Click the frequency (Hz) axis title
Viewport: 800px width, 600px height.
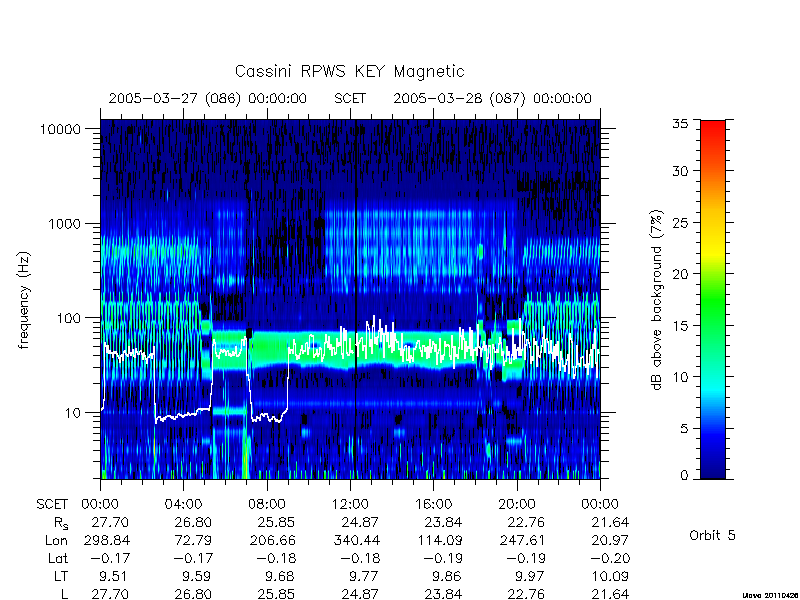pos(24,300)
